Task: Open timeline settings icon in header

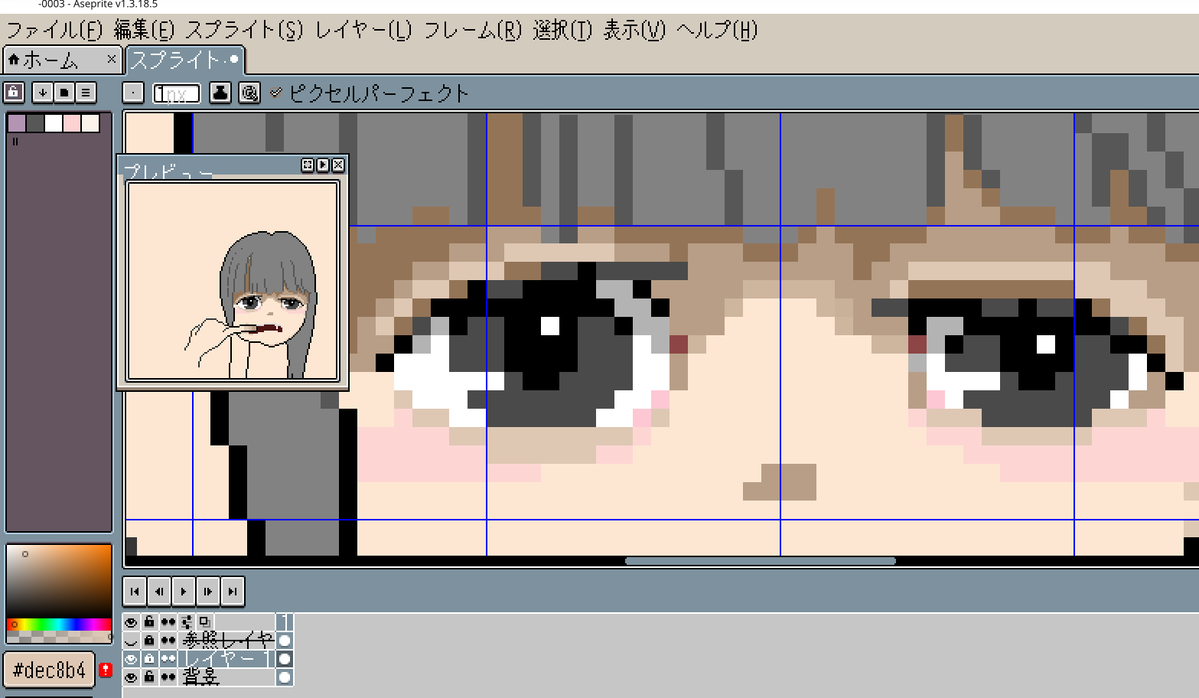Action: click(x=187, y=622)
